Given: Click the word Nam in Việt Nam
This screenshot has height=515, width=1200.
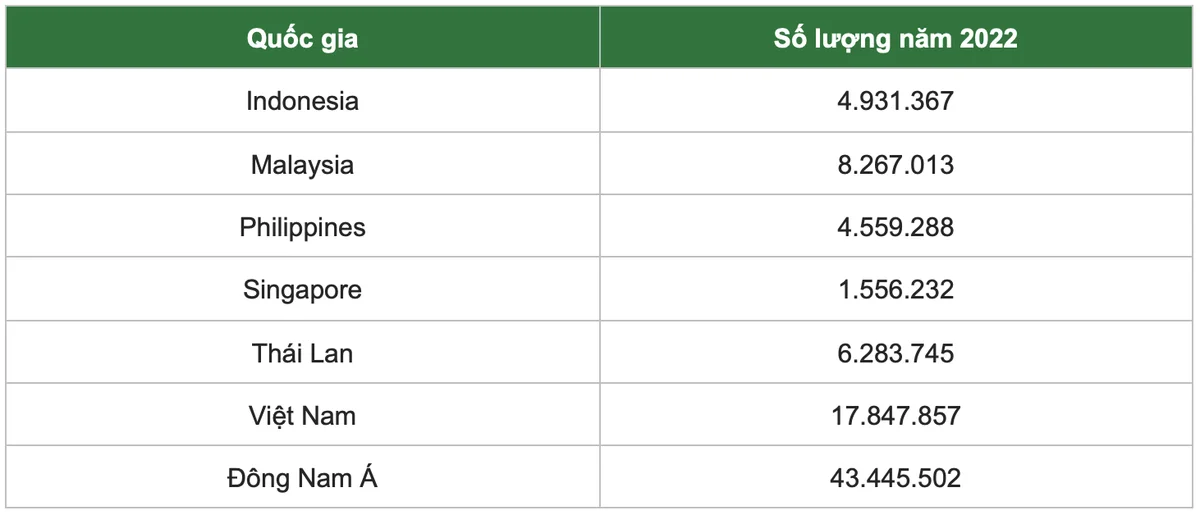Looking at the screenshot, I should [332, 415].
